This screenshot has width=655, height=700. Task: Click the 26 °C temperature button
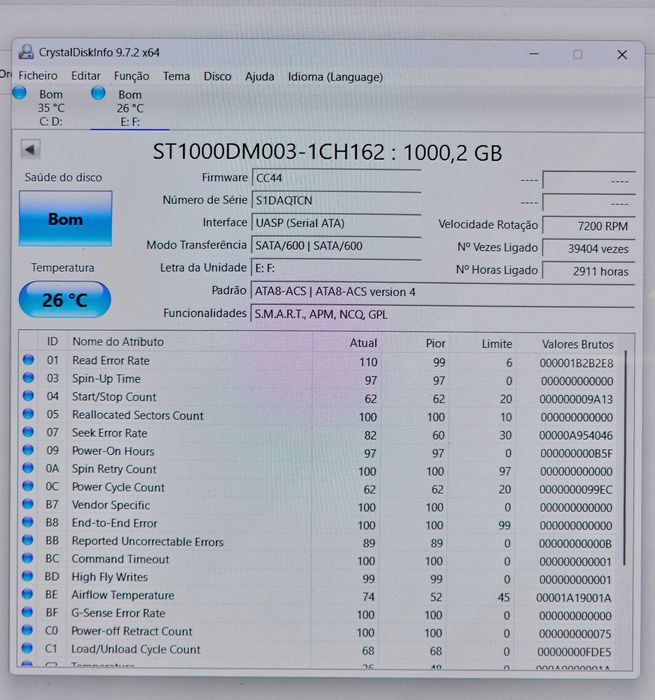coord(65,300)
